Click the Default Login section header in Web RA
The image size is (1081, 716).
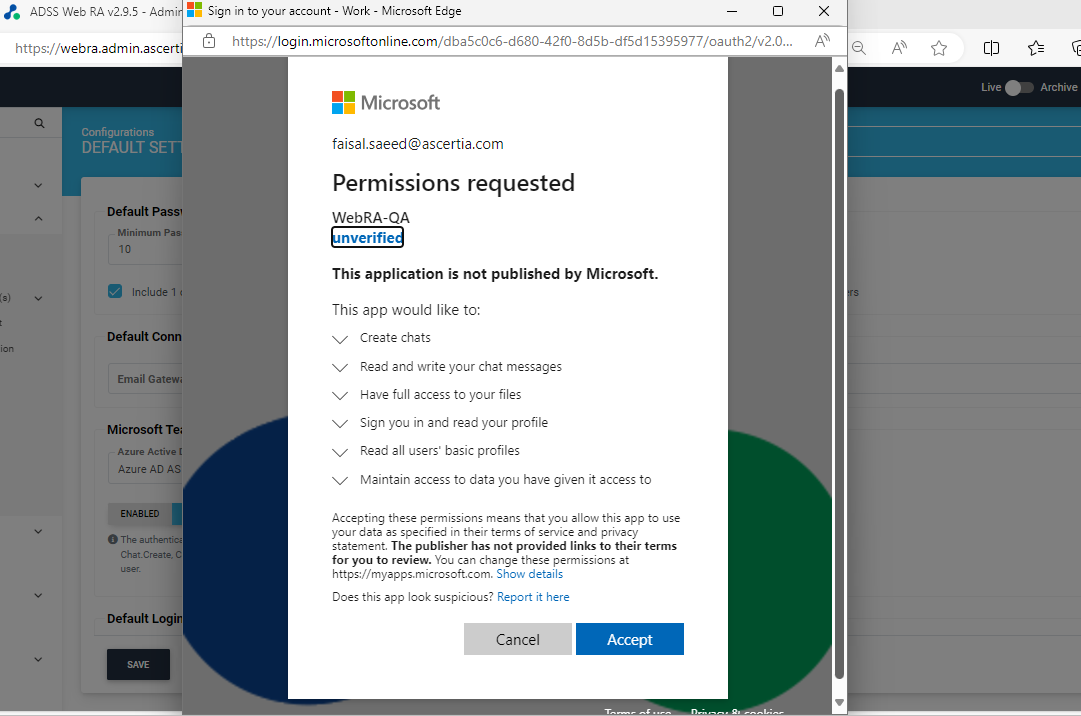click(145, 618)
